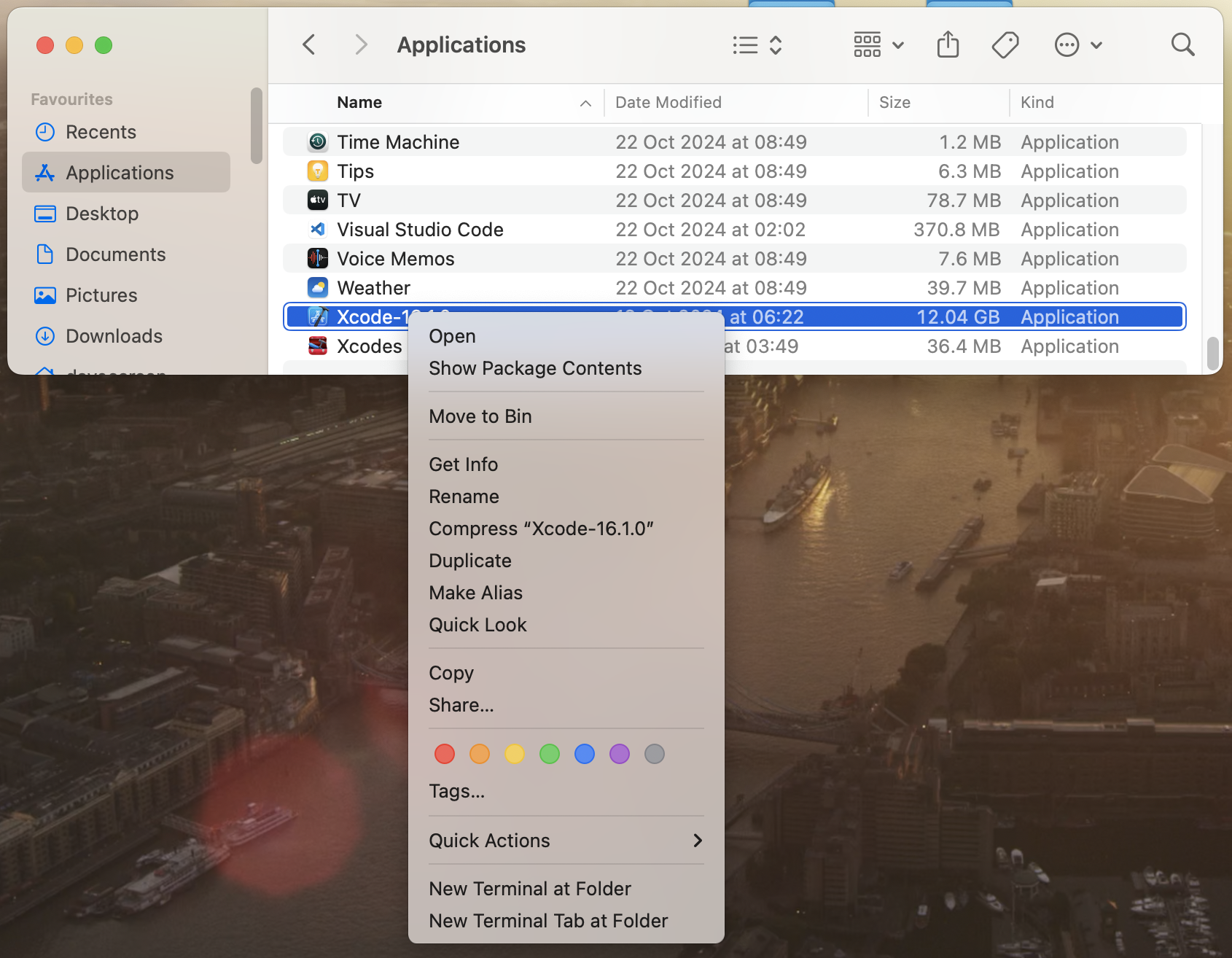The image size is (1232, 958).
Task: Click the Pictures icon in sidebar
Action: (45, 295)
